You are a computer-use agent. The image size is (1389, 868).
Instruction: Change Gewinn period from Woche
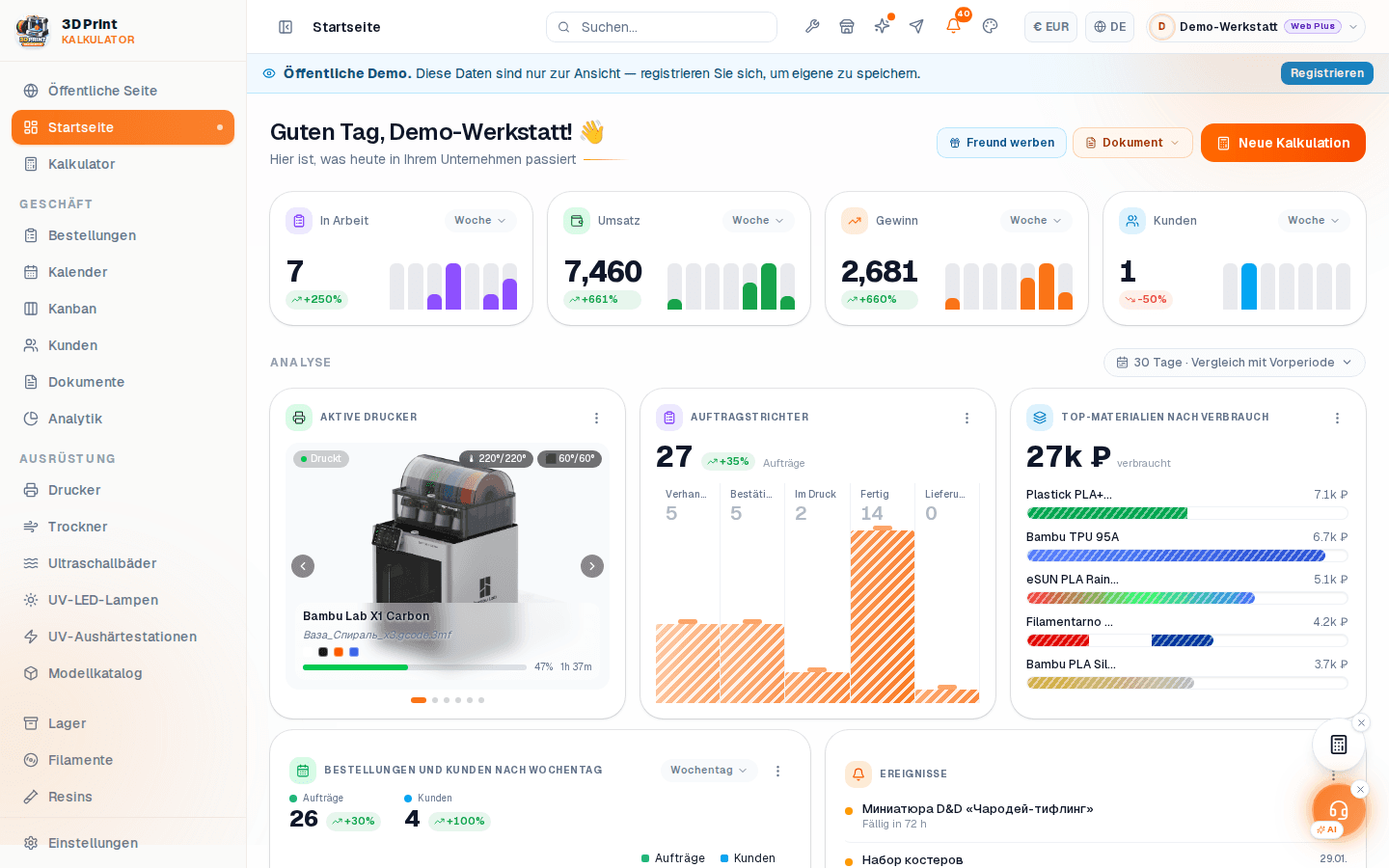pyautogui.click(x=1036, y=221)
